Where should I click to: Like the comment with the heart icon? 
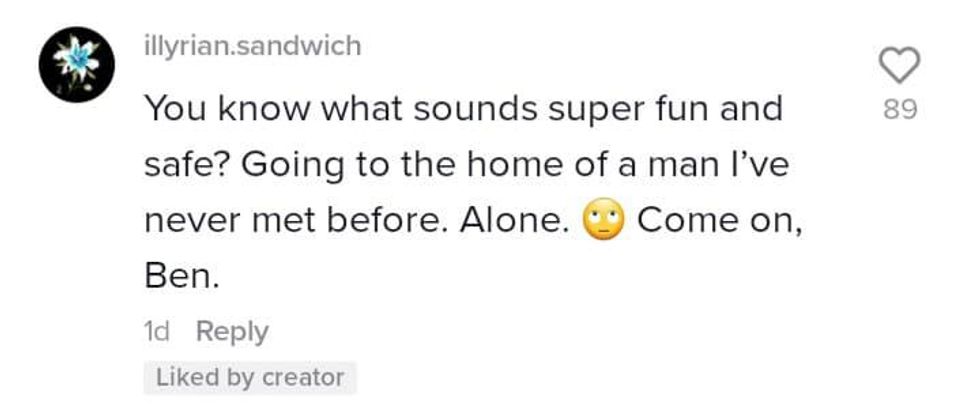tap(899, 68)
